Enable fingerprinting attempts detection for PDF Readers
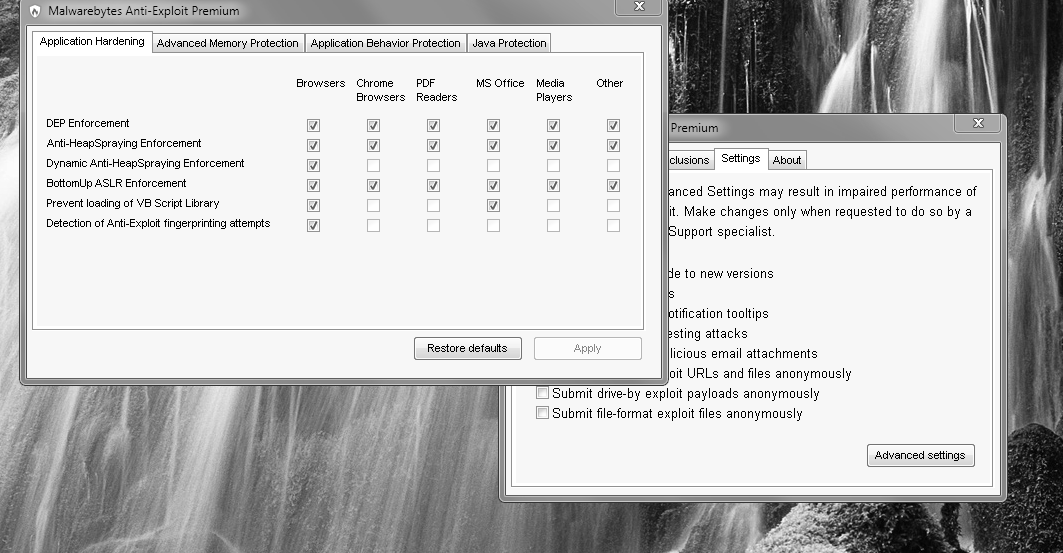Screen dimensions: 1063x553 click(433, 226)
